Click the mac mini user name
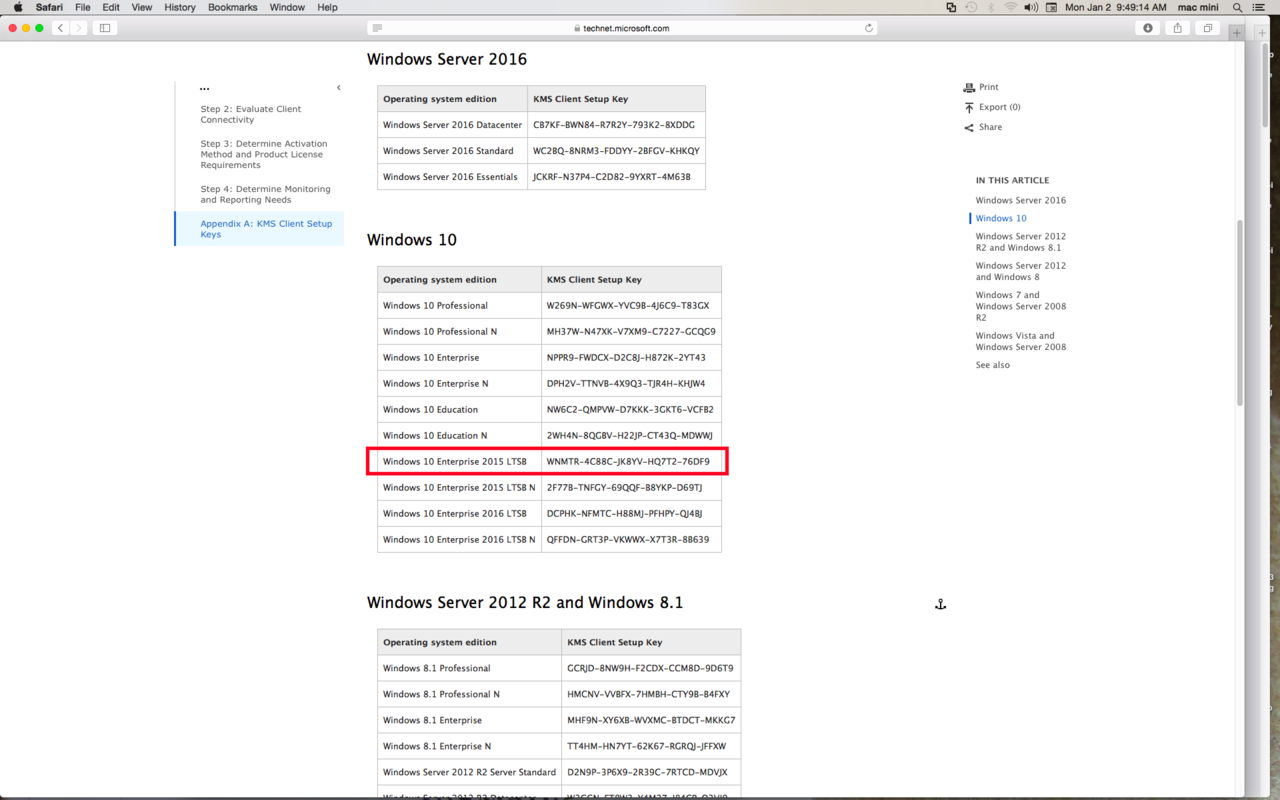The image size is (1280, 800). point(1198,7)
